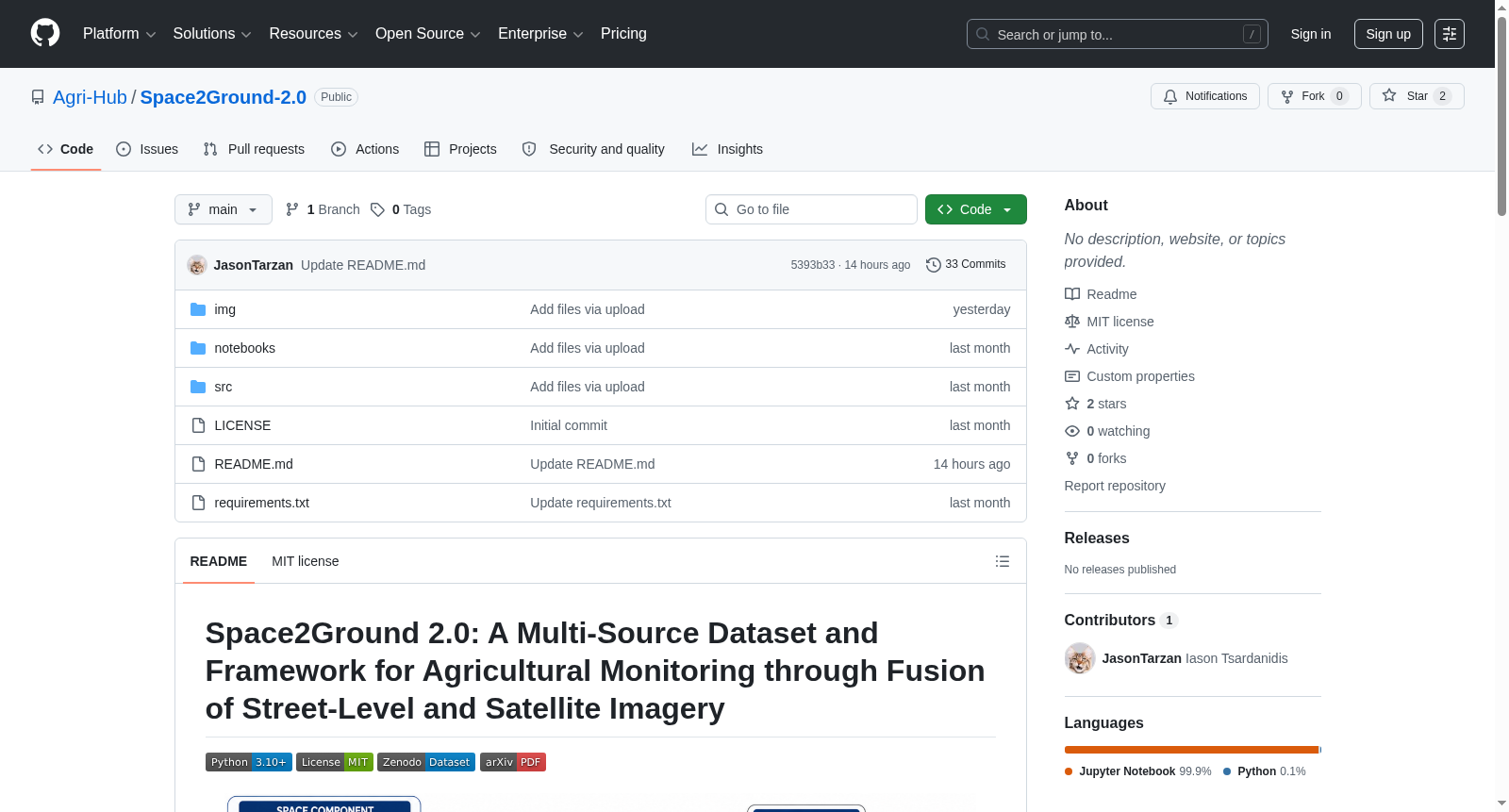
Task: Expand the Platform menu
Action: point(120,34)
